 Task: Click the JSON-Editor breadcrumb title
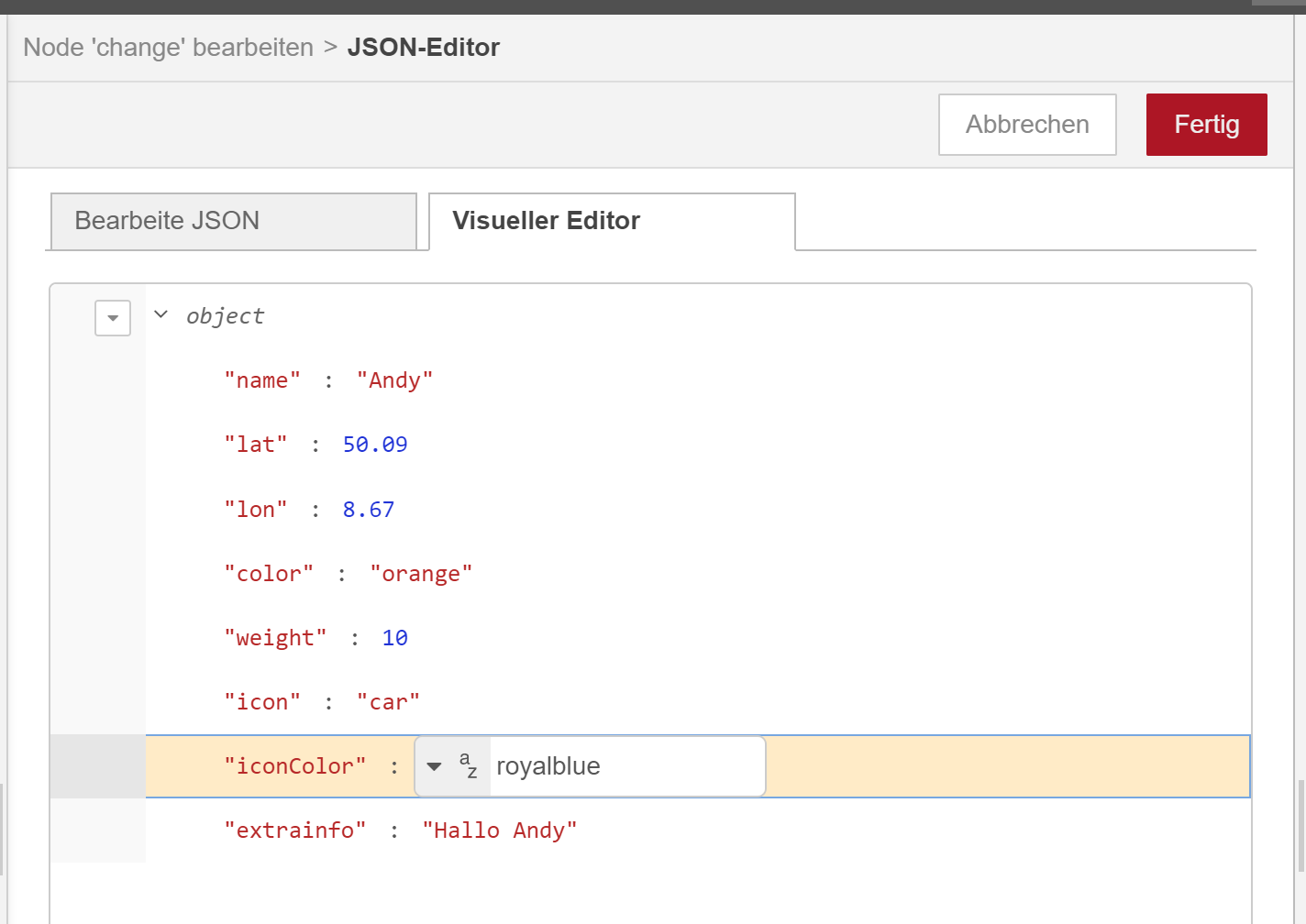click(x=424, y=48)
